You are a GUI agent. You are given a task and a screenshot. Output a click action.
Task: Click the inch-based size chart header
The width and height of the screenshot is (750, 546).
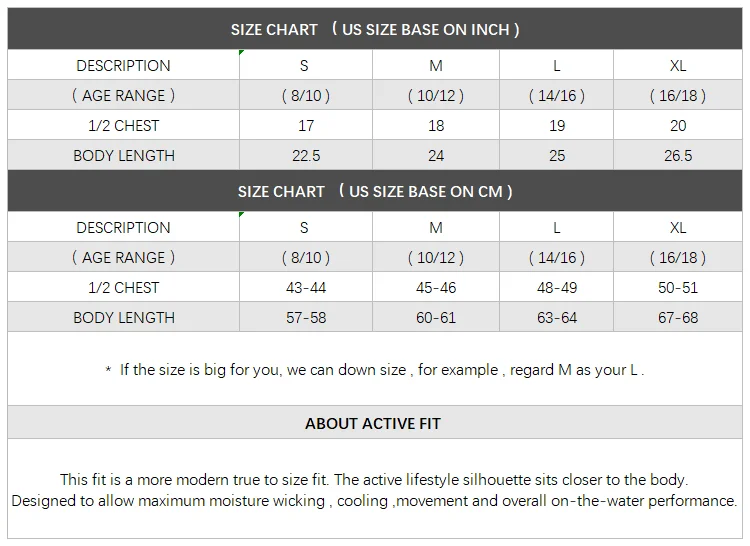(x=375, y=30)
